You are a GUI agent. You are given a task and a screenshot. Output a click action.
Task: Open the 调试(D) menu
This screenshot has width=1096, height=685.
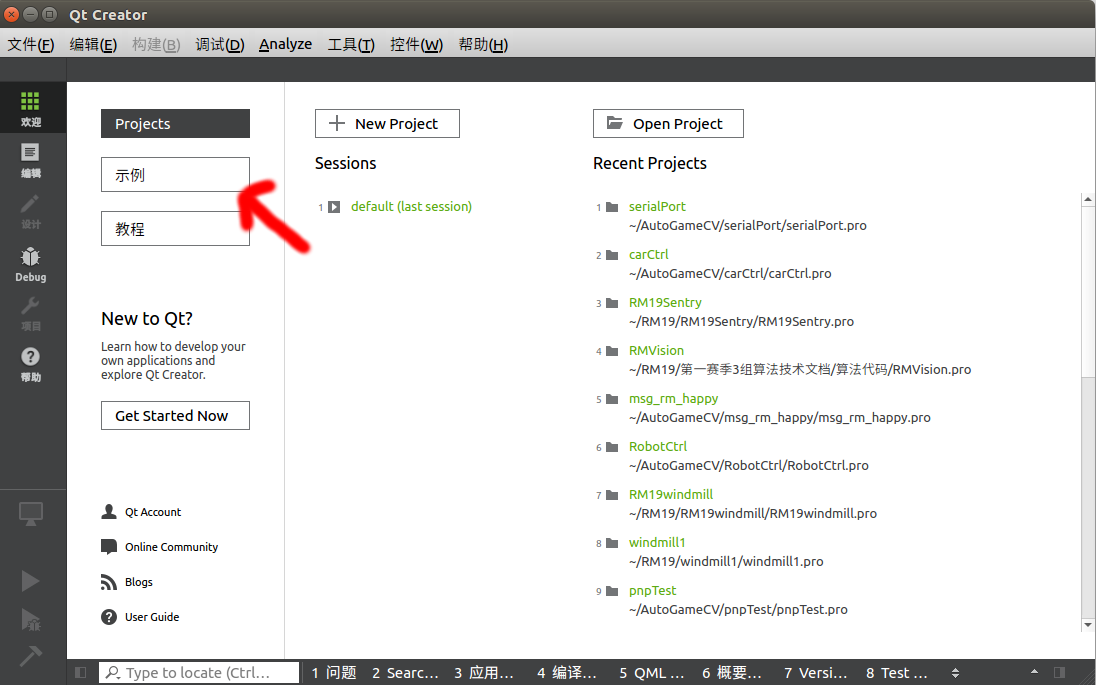point(219,44)
